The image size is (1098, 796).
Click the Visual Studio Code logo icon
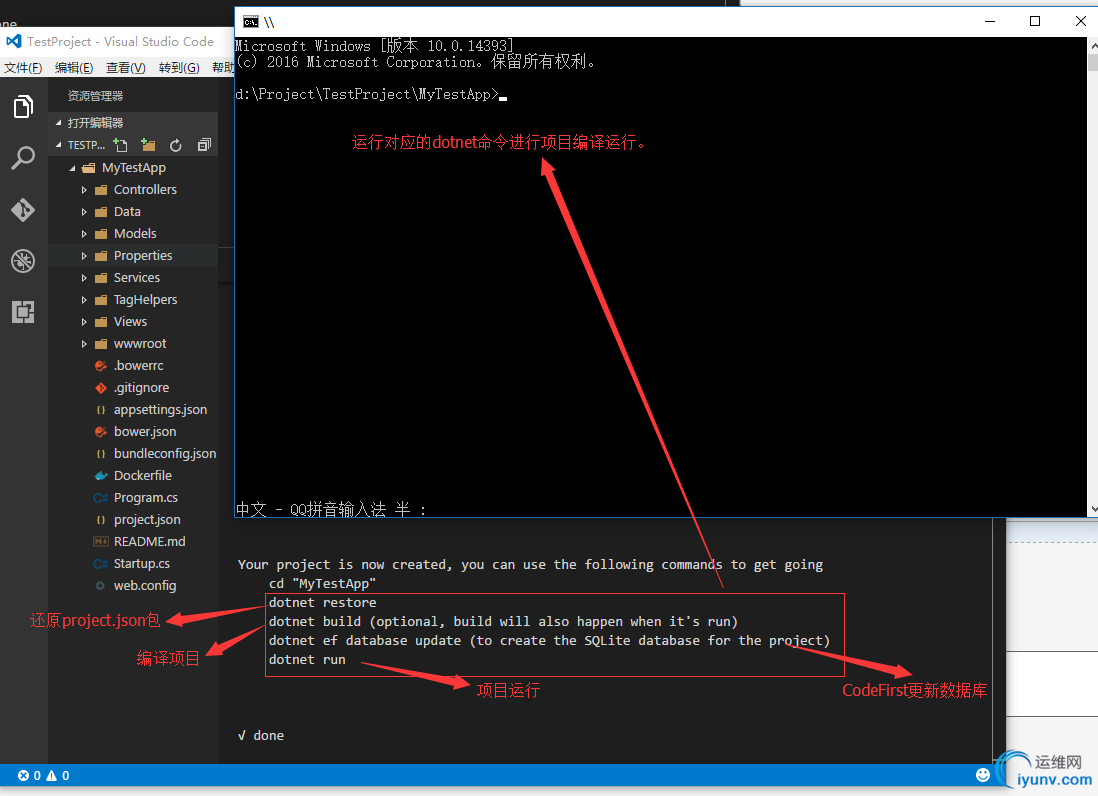click(14, 41)
